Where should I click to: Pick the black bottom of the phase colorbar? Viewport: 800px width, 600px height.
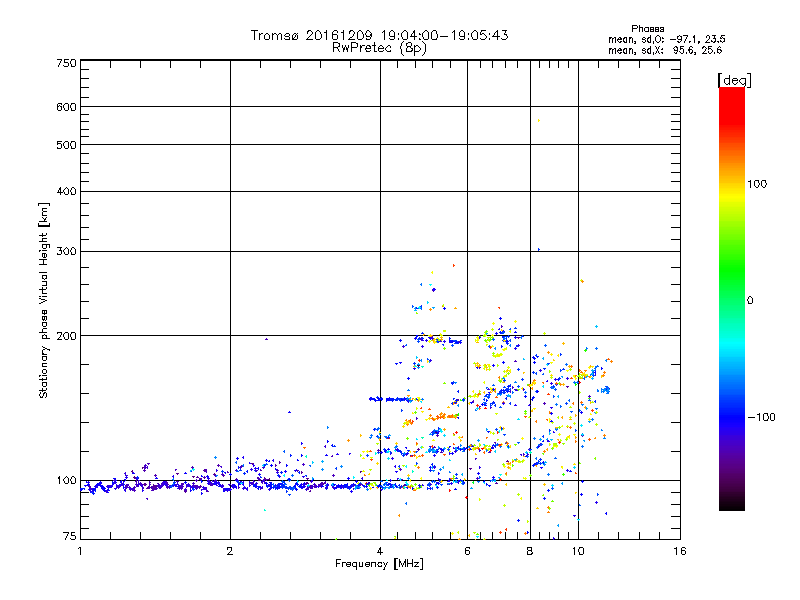click(732, 505)
